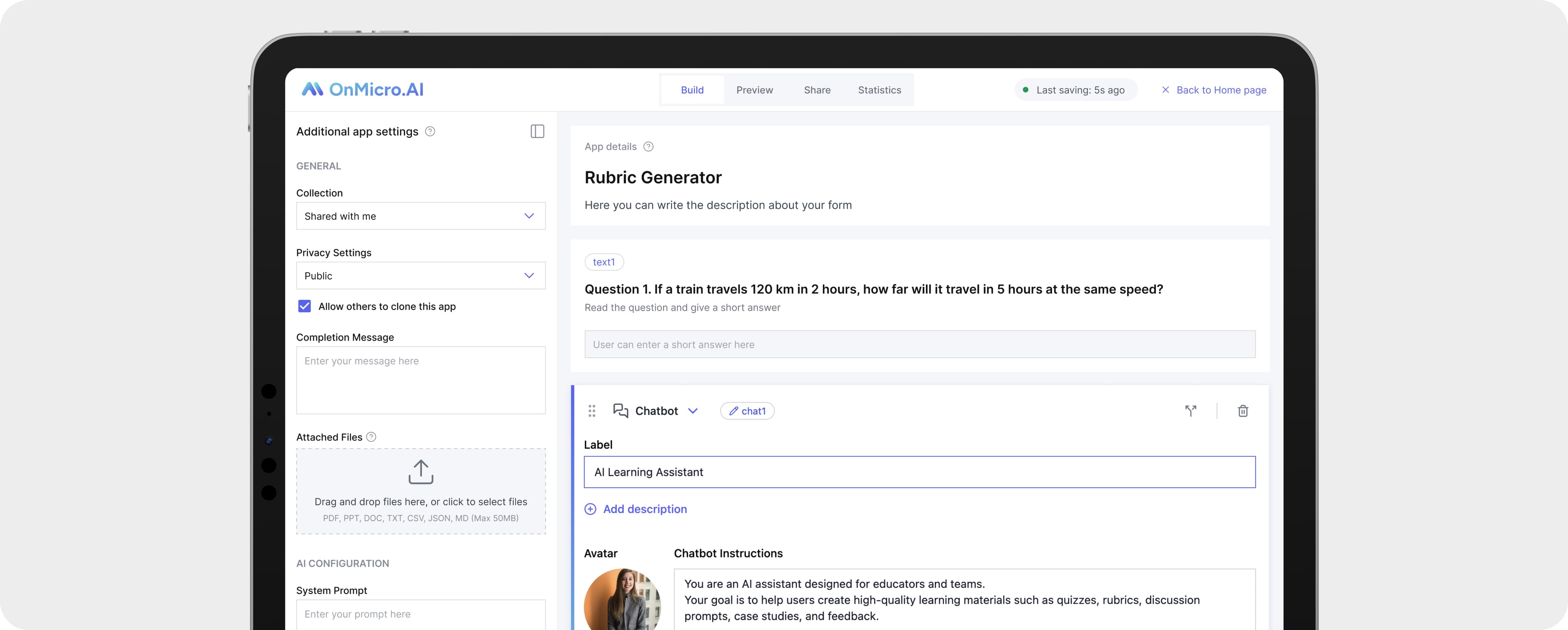Switch to the Preview tab
The image size is (1568, 630).
pyautogui.click(x=754, y=90)
